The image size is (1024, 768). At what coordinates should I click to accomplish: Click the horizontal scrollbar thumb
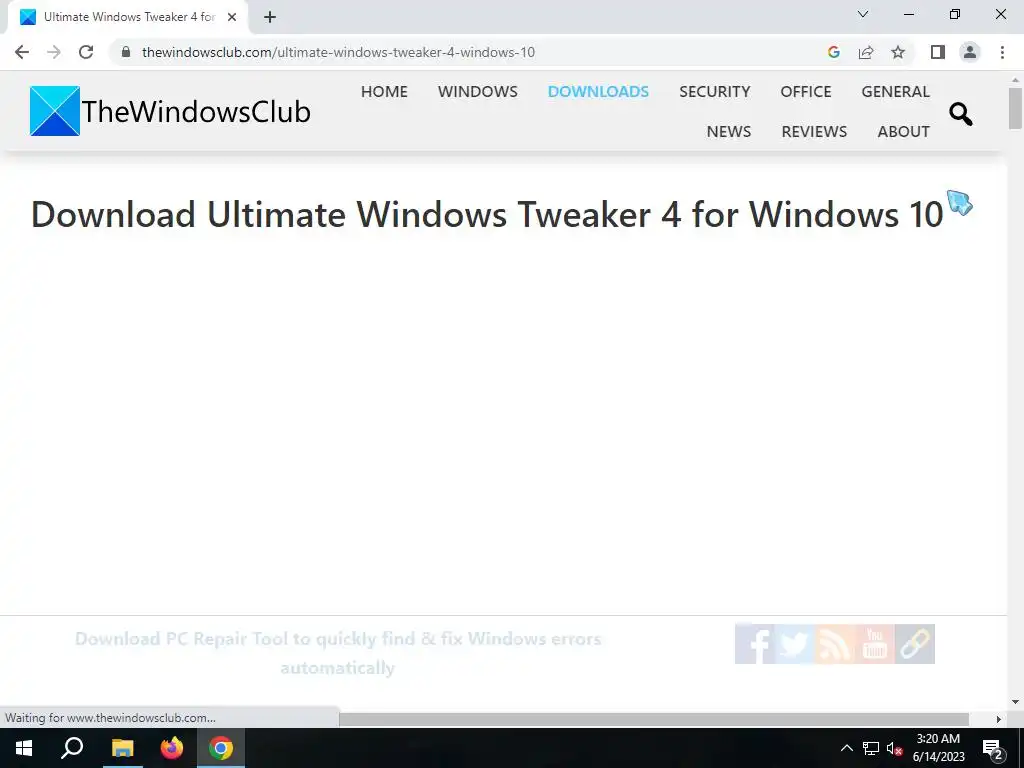tap(654, 719)
